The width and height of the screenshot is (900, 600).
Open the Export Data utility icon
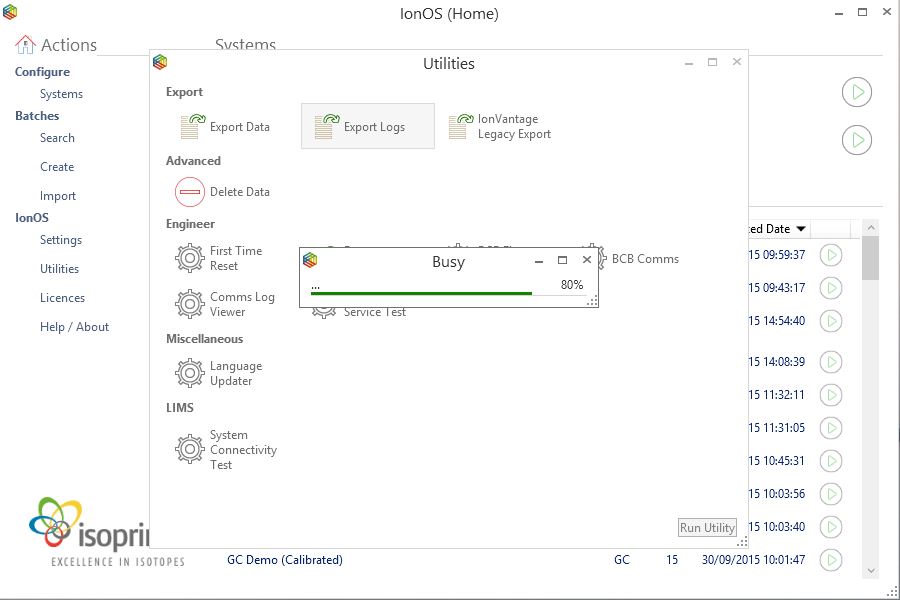pyautogui.click(x=190, y=127)
